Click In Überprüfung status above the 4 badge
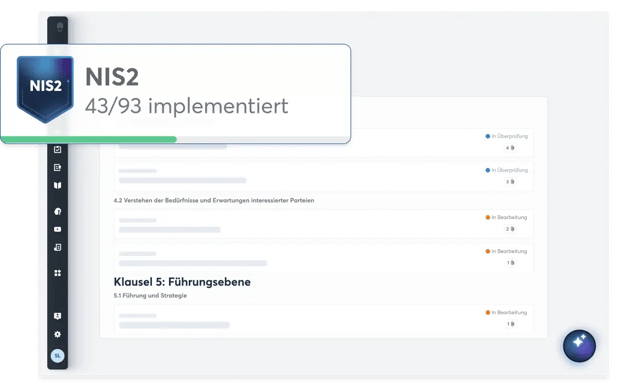The height and width of the screenshot is (390, 620). pyautogui.click(x=507, y=136)
